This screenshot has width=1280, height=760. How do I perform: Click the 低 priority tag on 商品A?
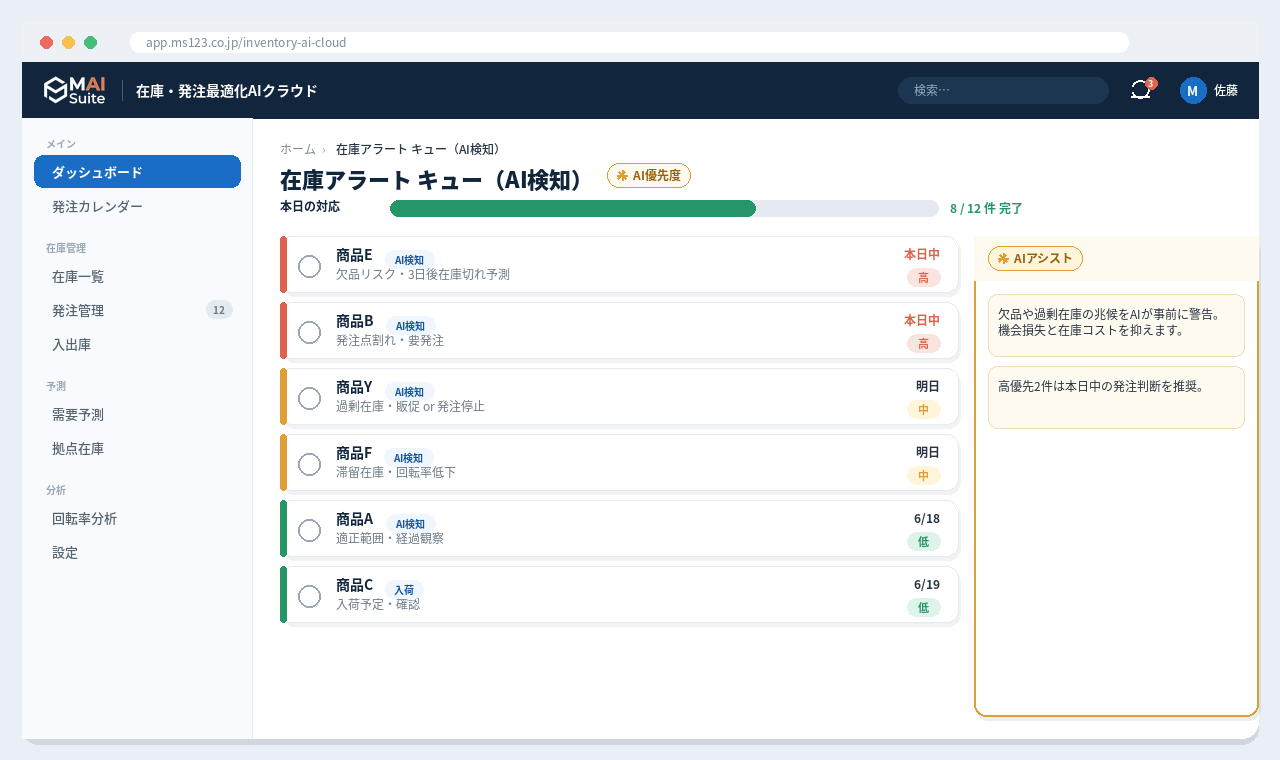tap(923, 541)
